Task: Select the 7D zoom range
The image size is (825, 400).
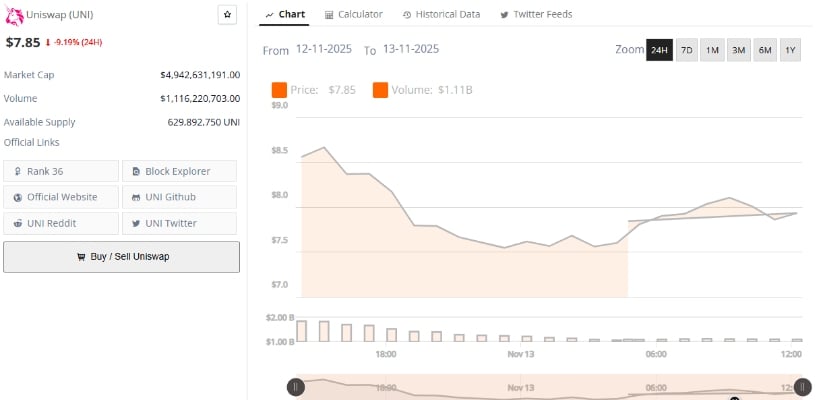Action: coord(687,50)
